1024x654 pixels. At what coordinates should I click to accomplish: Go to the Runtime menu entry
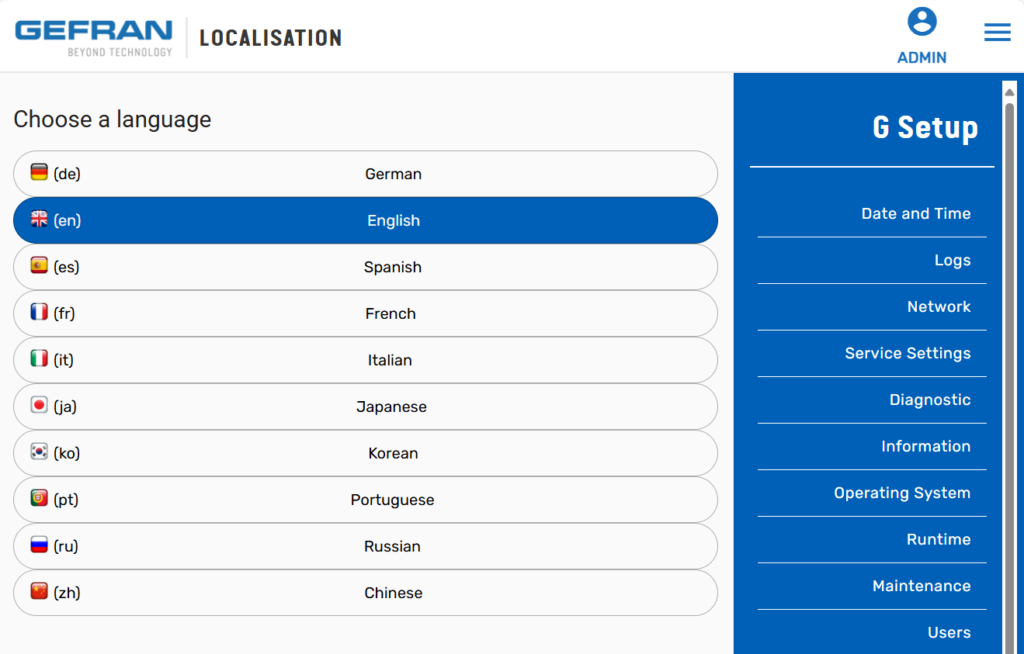coord(938,540)
